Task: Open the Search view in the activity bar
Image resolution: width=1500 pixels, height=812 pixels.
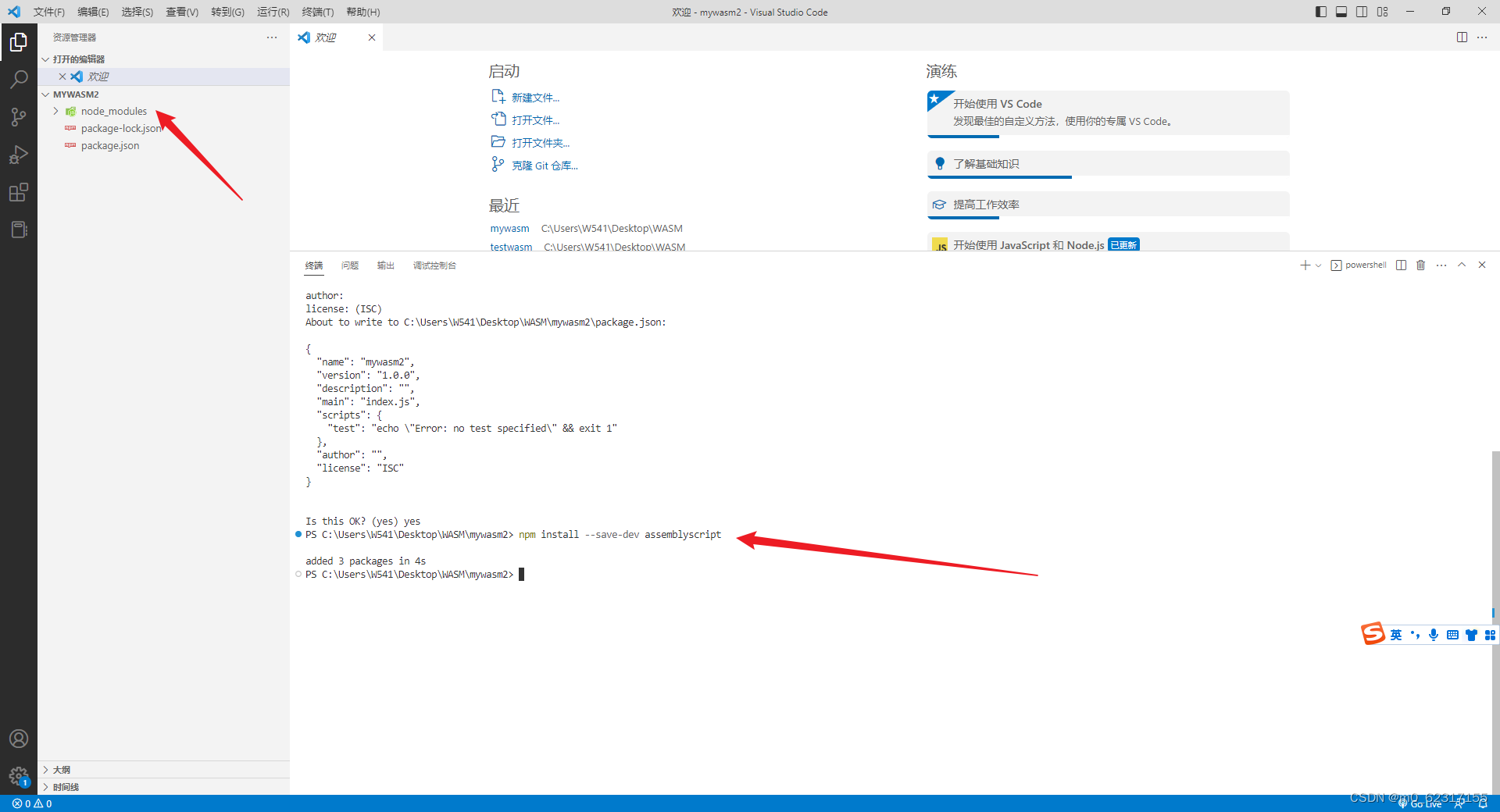Action: pyautogui.click(x=19, y=79)
